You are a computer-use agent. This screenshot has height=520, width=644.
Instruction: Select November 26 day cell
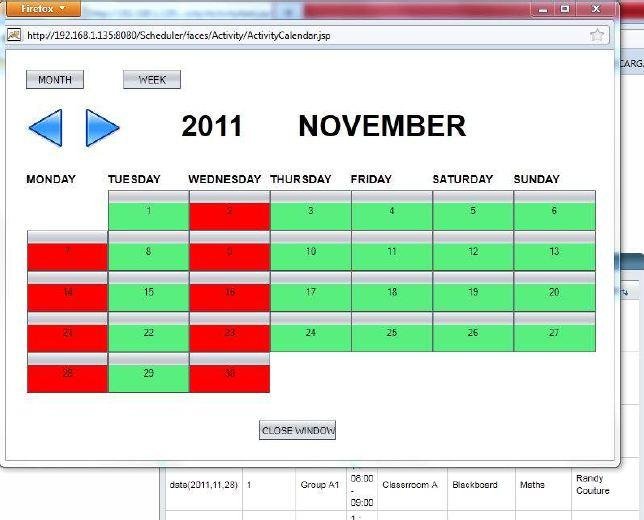coord(473,332)
